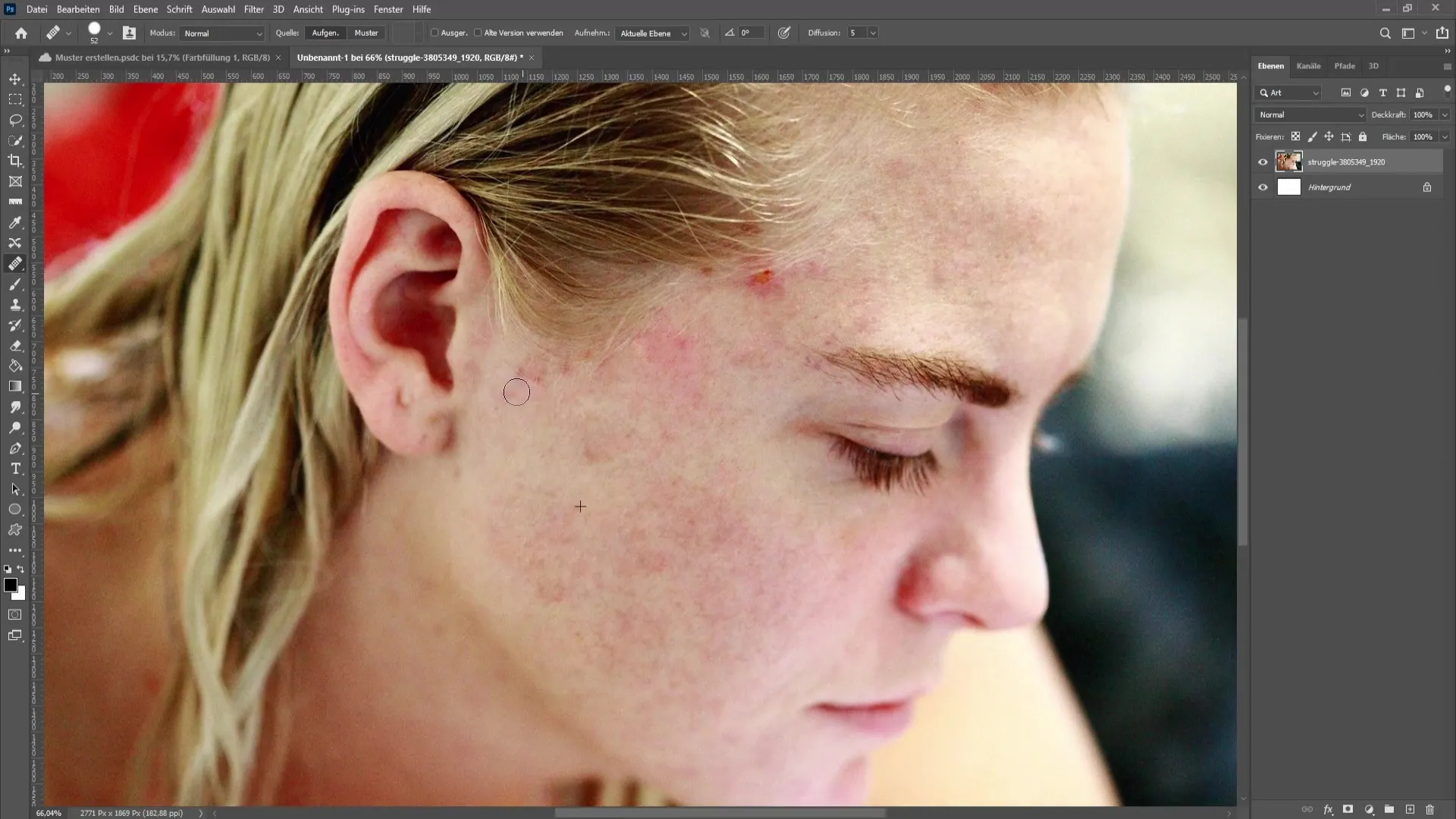Click the struggle-3805349_1920 layer thumbnail
The height and width of the screenshot is (819, 1456).
point(1289,161)
